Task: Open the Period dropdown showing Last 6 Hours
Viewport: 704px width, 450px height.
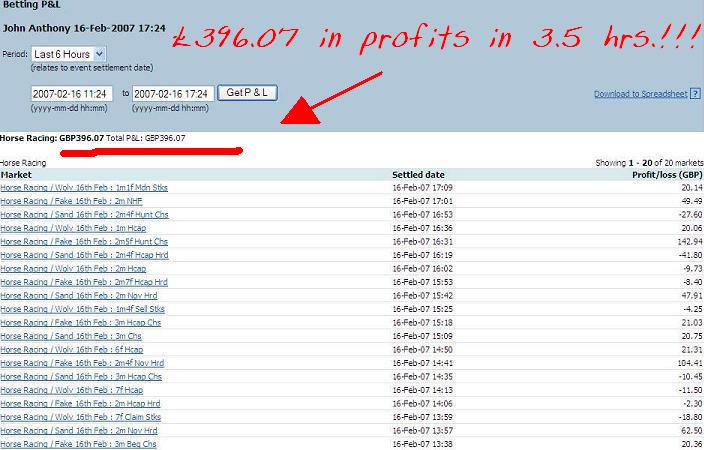Action: [69, 54]
